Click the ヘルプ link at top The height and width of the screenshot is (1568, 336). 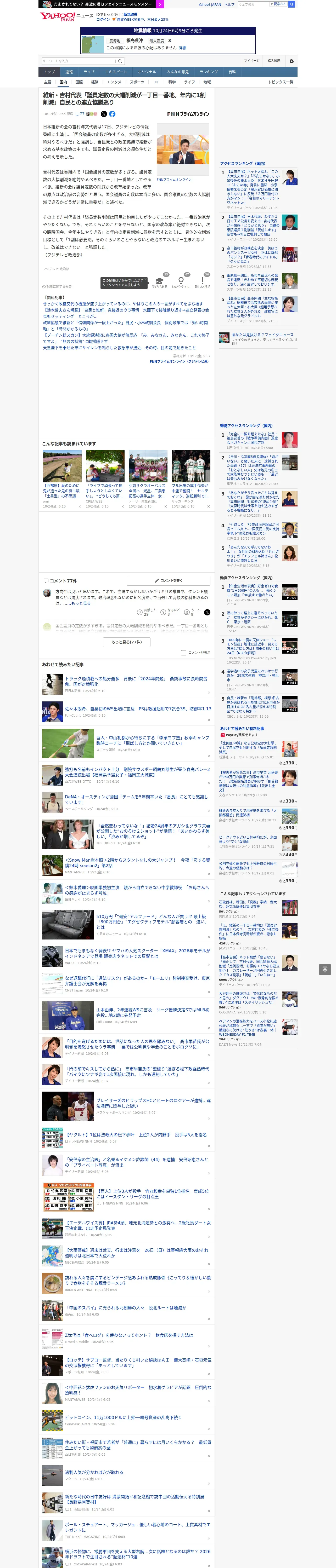coord(229,4)
